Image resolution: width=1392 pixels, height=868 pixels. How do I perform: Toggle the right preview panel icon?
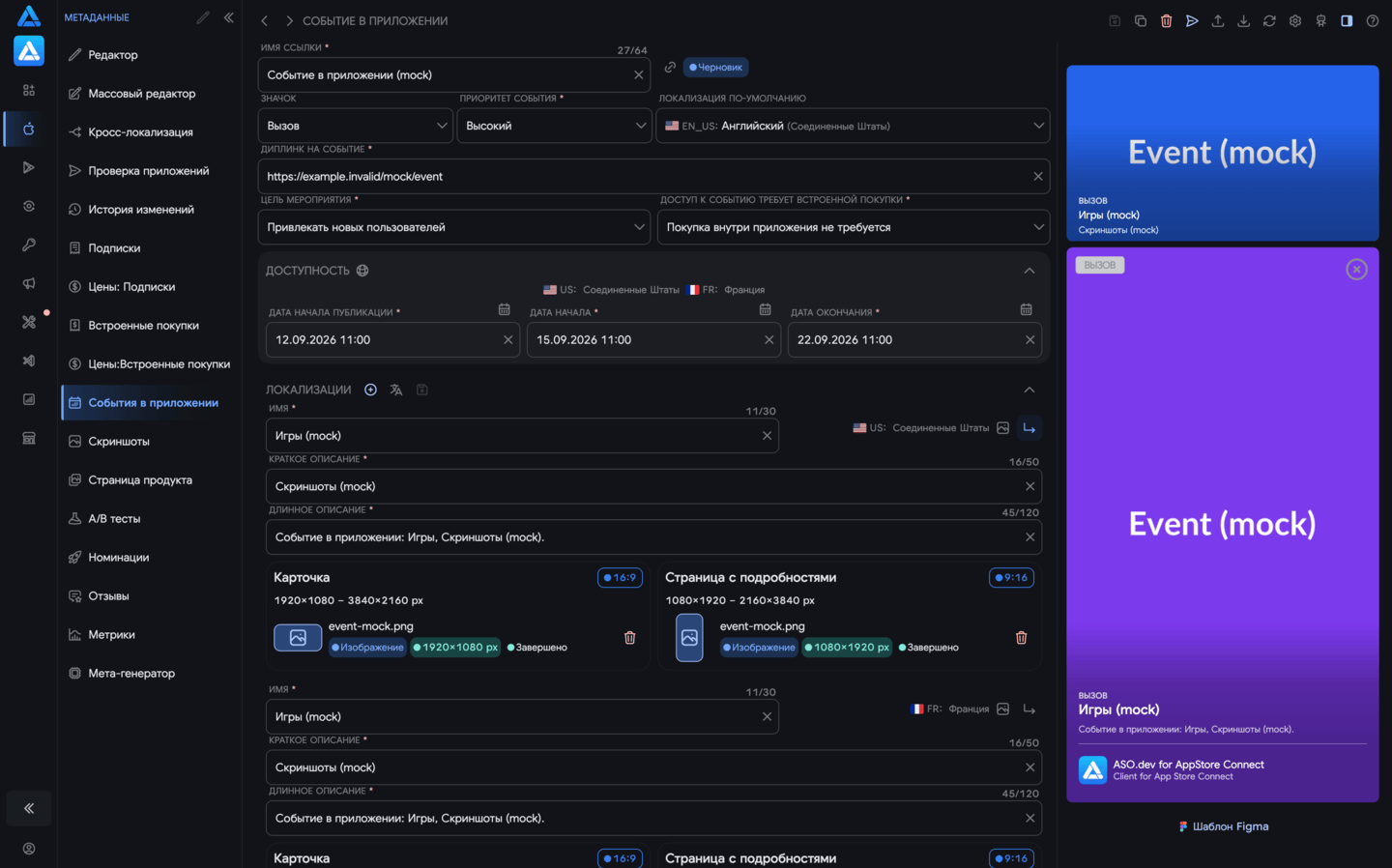click(1347, 20)
